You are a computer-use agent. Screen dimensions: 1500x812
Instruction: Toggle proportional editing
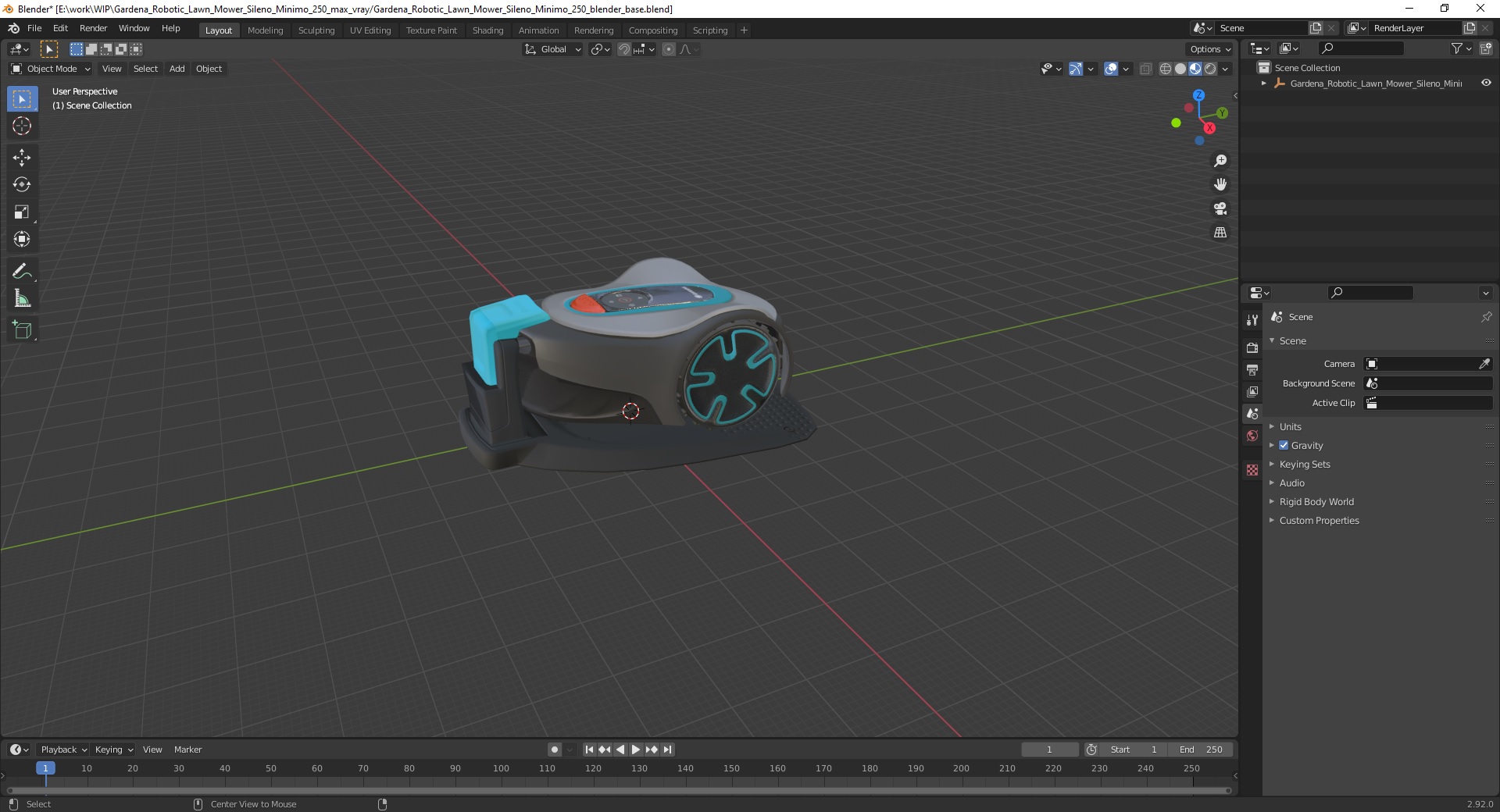point(669,49)
